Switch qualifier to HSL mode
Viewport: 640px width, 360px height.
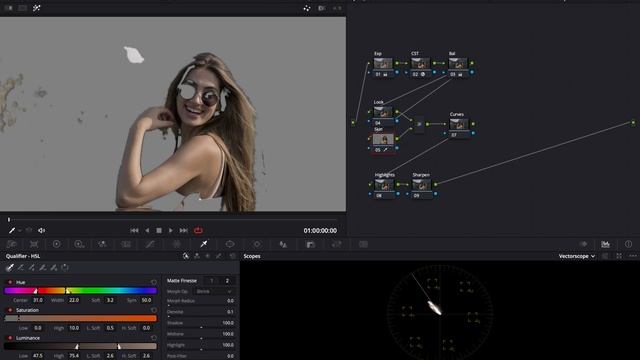(186, 256)
